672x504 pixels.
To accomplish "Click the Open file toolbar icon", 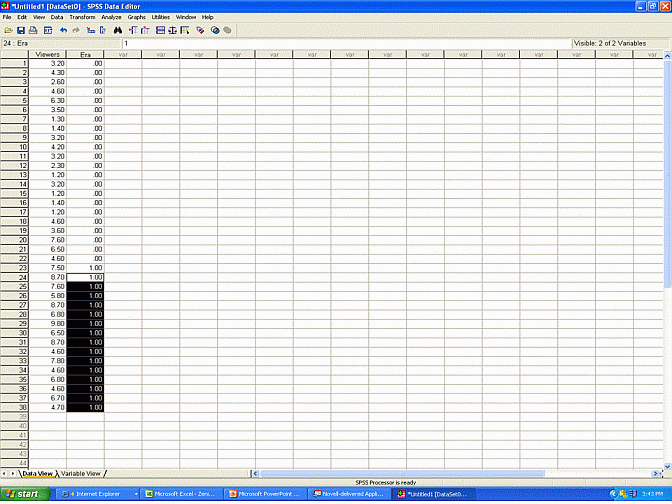I will click(8, 30).
